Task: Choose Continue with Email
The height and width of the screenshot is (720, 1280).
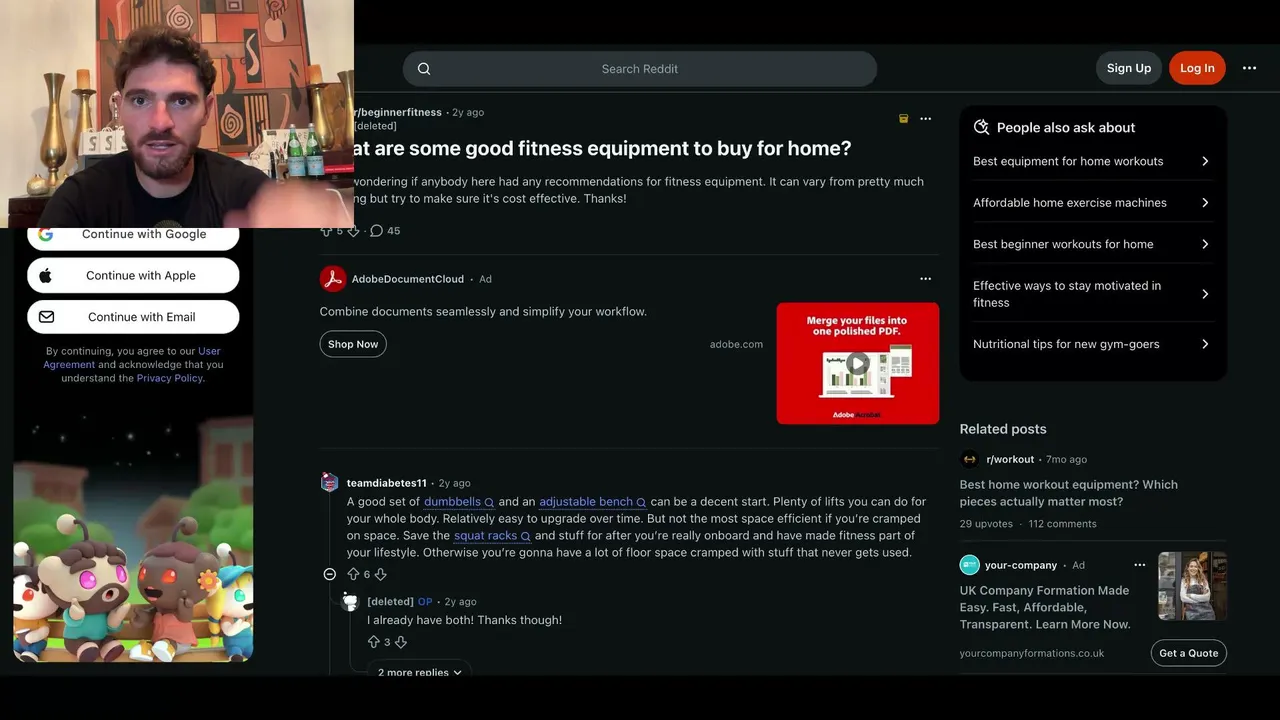Action: (x=133, y=317)
